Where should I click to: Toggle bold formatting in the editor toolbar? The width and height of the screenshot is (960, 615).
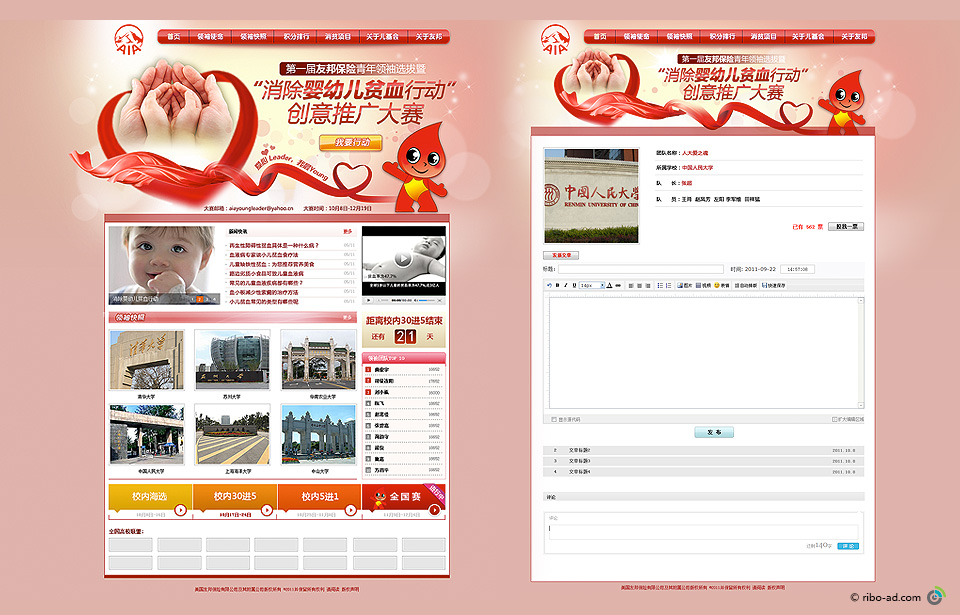click(x=557, y=285)
